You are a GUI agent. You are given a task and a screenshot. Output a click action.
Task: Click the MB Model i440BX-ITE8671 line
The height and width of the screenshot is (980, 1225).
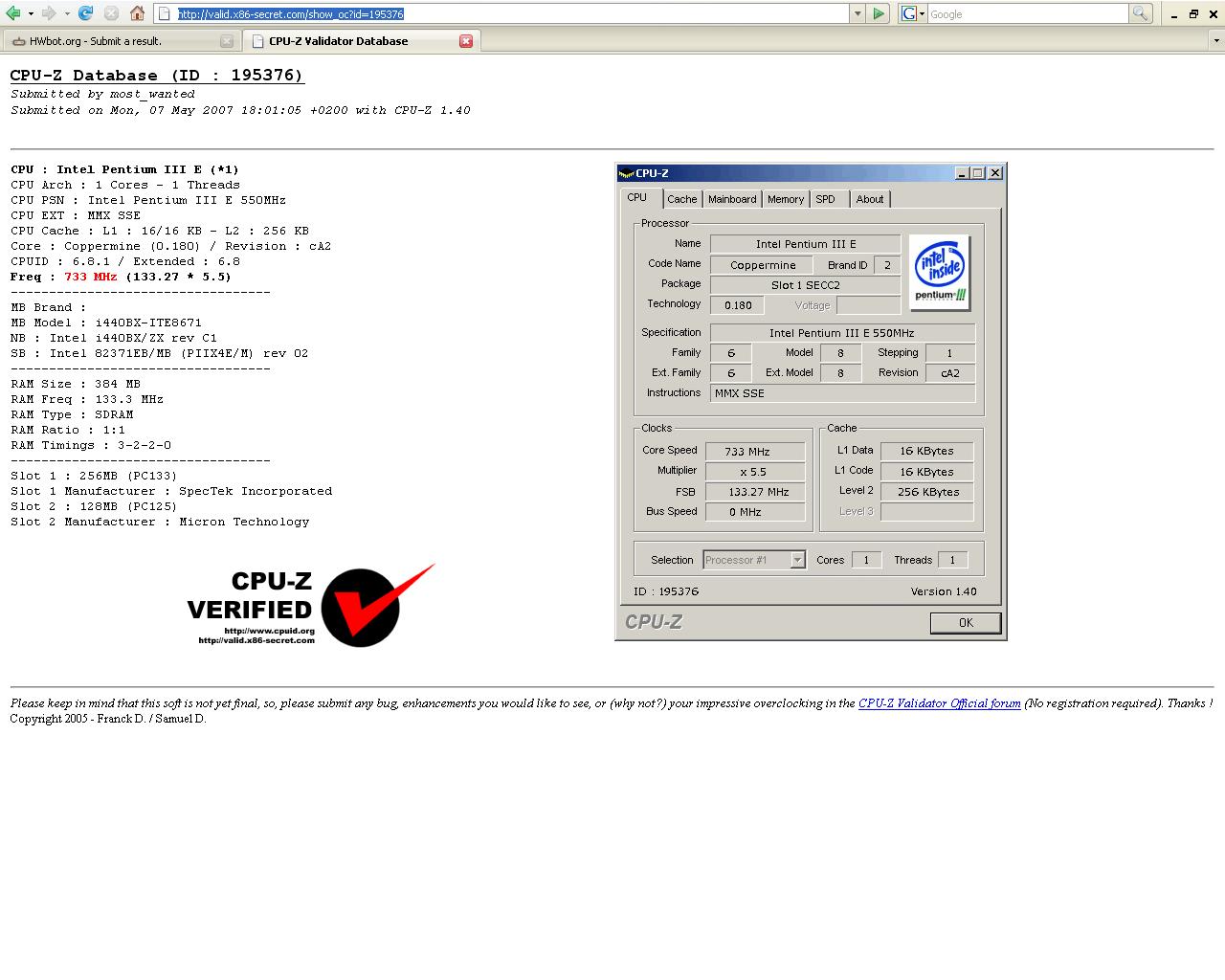106,323
